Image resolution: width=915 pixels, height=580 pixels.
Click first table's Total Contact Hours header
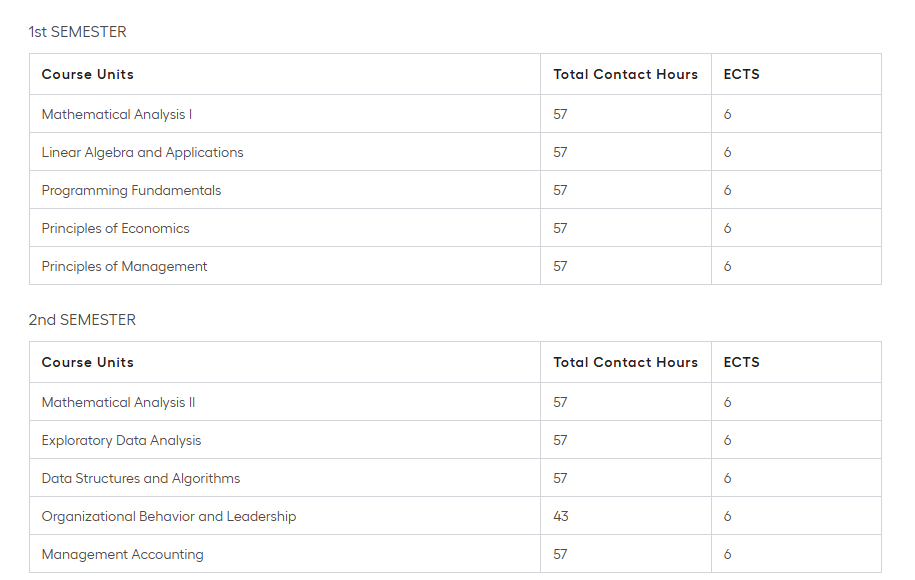(x=625, y=75)
